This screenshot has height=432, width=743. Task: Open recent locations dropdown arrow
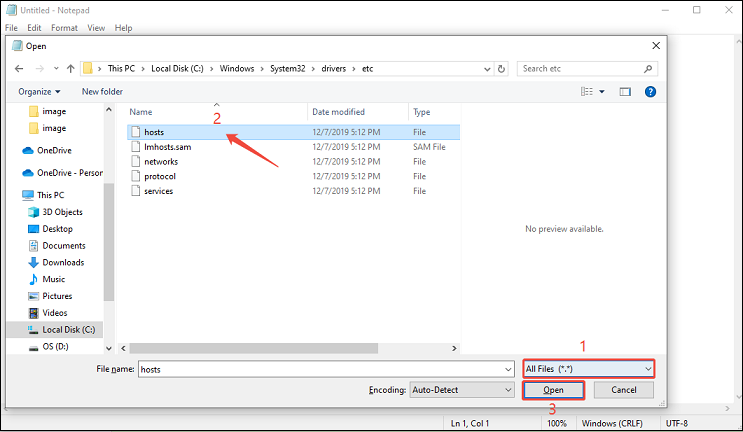[56, 69]
